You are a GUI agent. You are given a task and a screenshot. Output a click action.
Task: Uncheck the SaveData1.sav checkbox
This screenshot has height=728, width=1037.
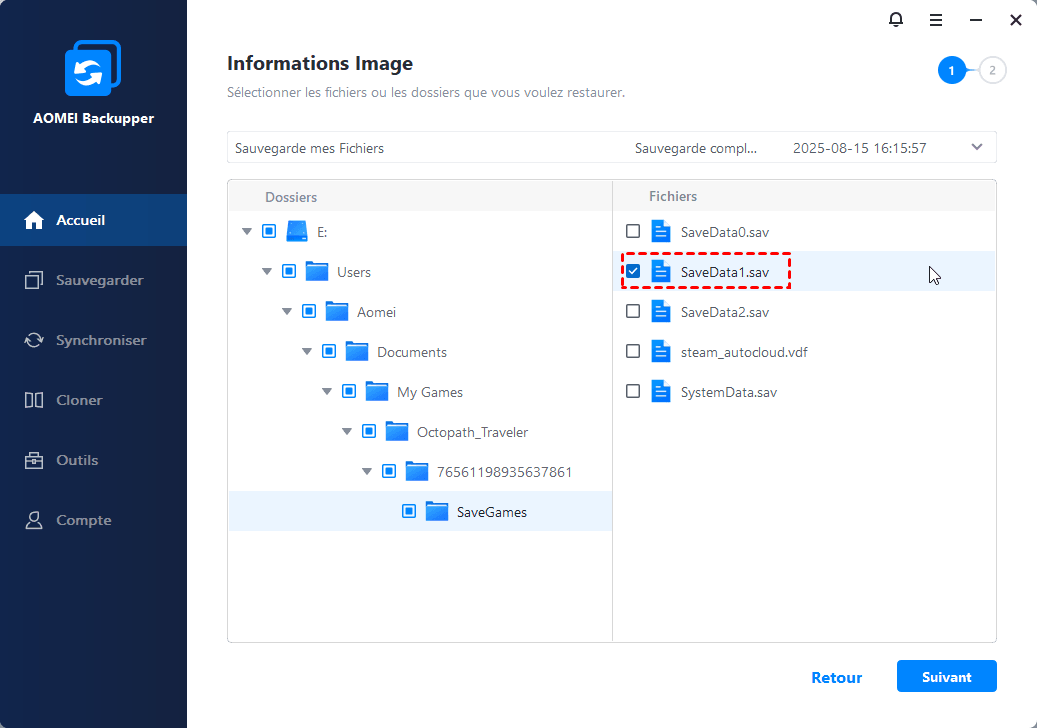click(x=633, y=271)
